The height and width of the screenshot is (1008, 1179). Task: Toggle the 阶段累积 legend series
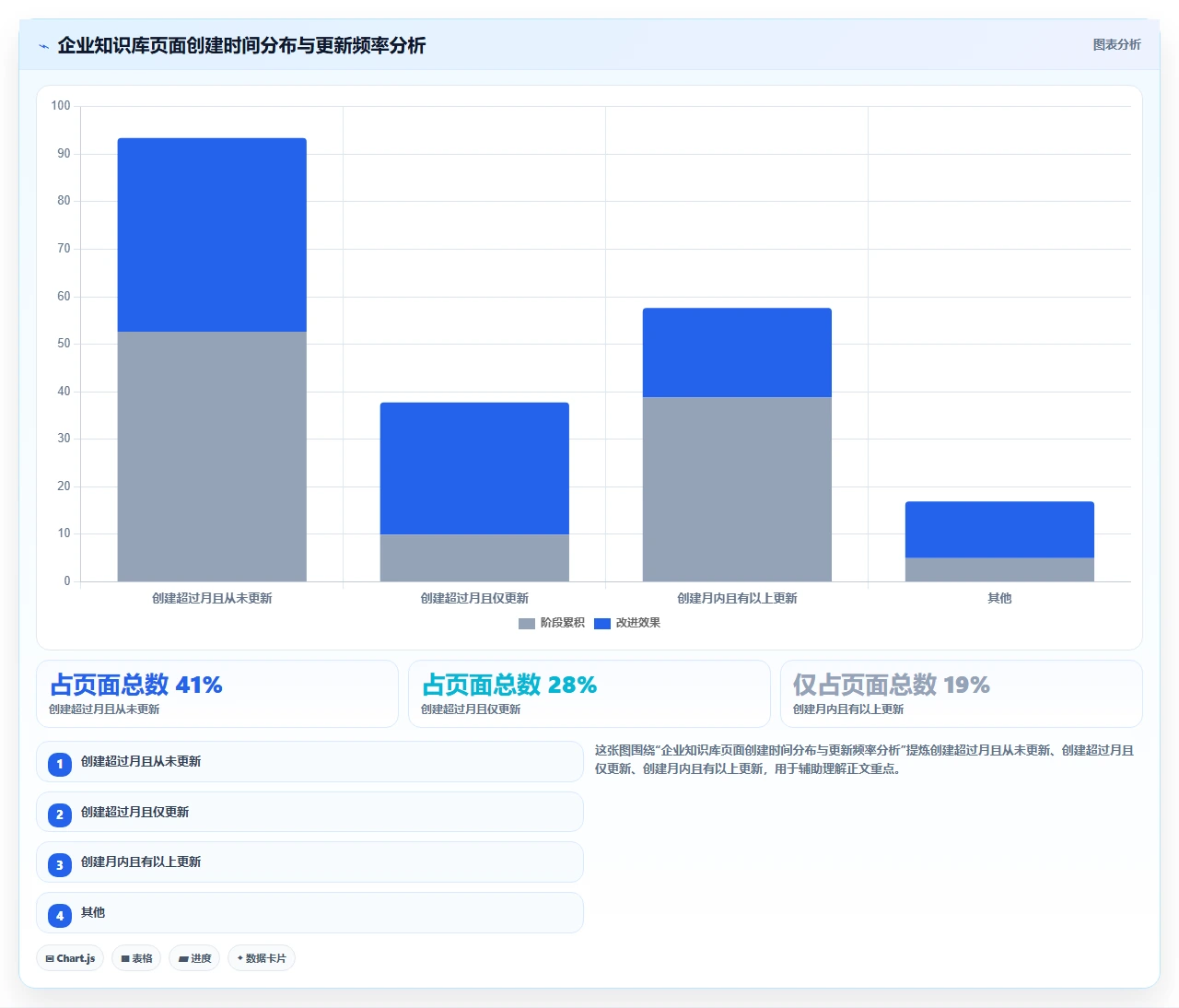(x=552, y=623)
